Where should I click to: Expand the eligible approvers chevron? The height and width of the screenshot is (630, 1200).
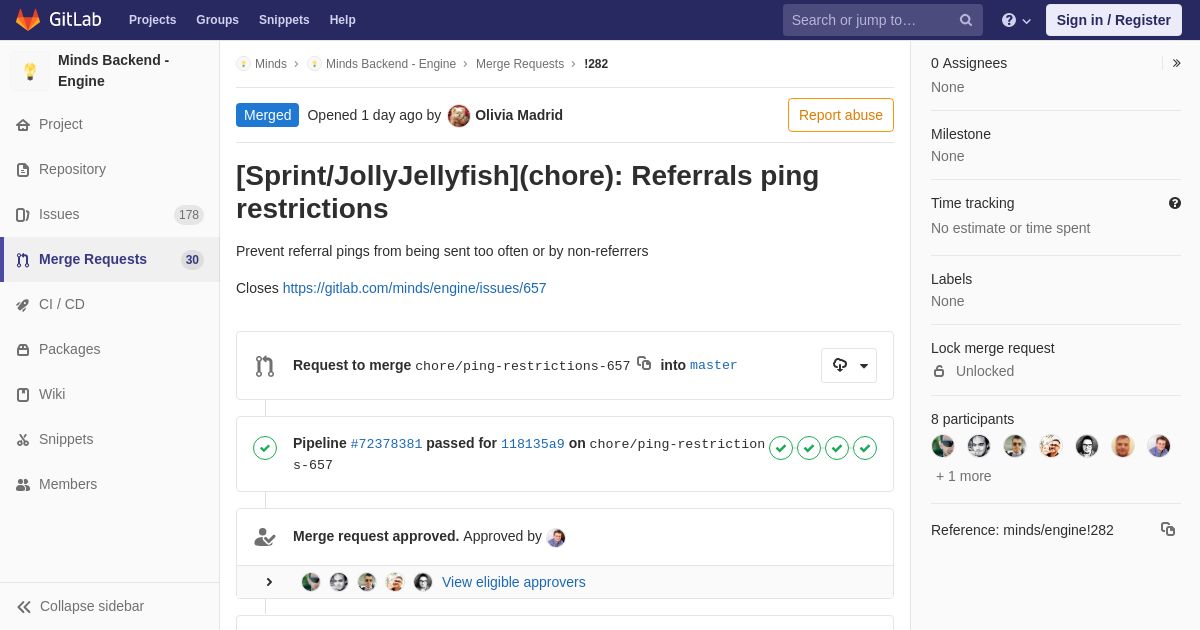pyautogui.click(x=269, y=582)
